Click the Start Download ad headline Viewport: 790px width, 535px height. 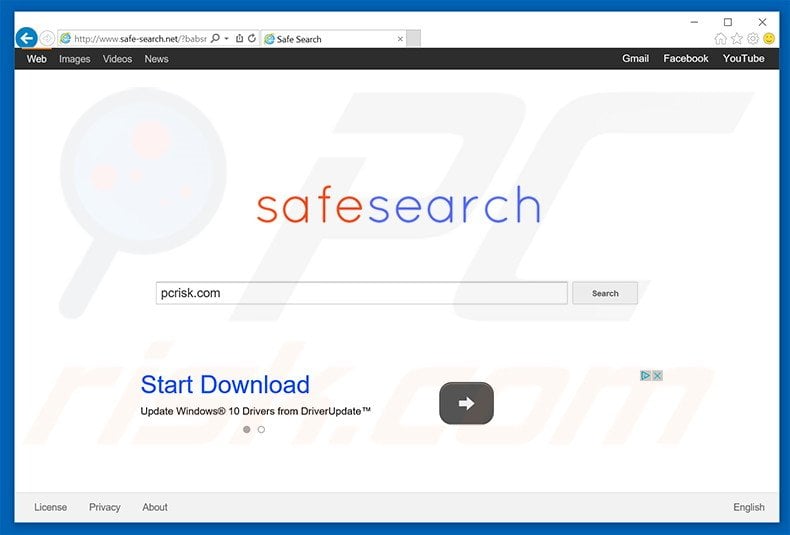(x=225, y=385)
